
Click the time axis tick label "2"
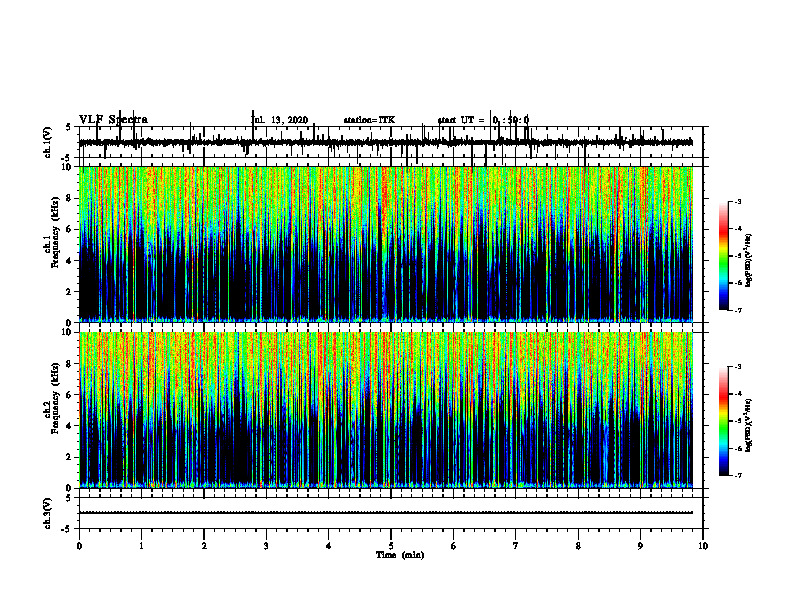[204, 546]
